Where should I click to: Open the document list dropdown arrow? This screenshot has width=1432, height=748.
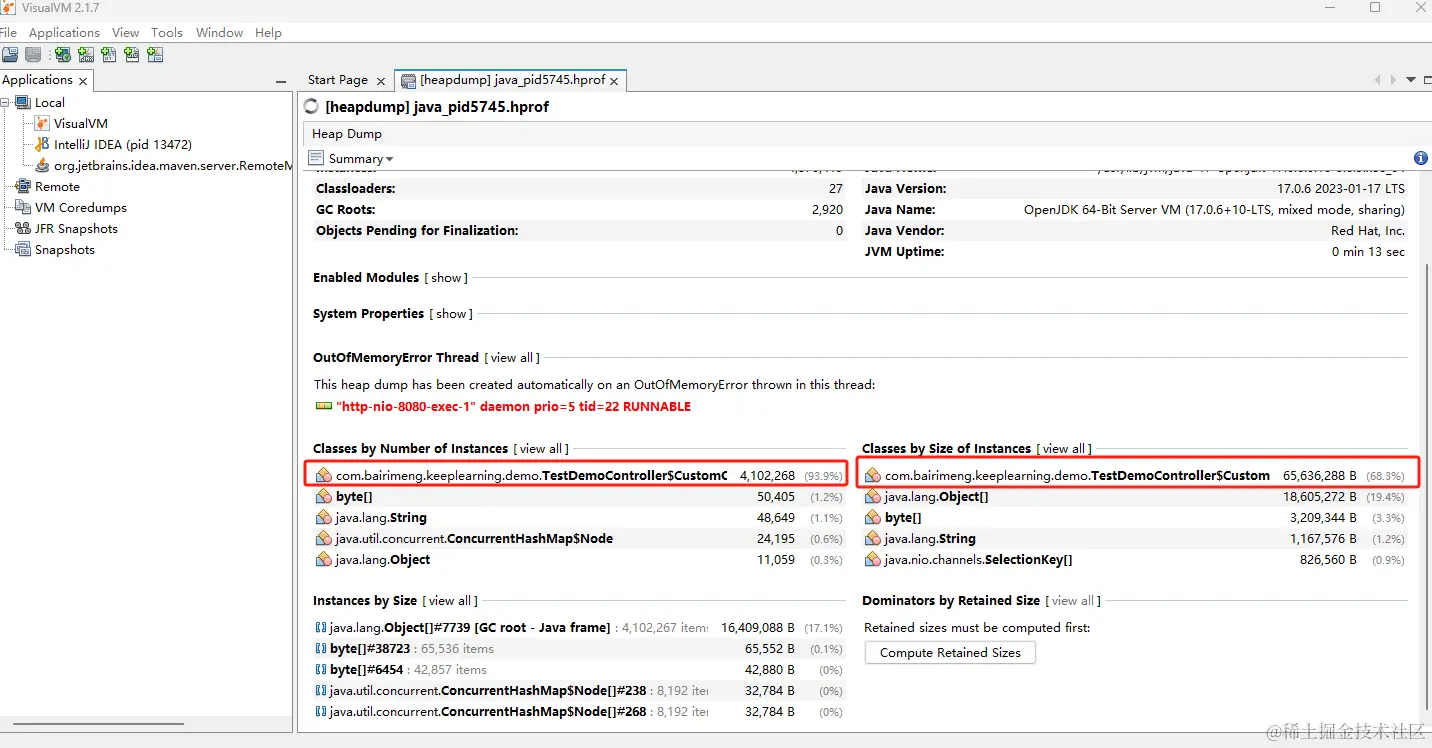pyautogui.click(x=1411, y=80)
